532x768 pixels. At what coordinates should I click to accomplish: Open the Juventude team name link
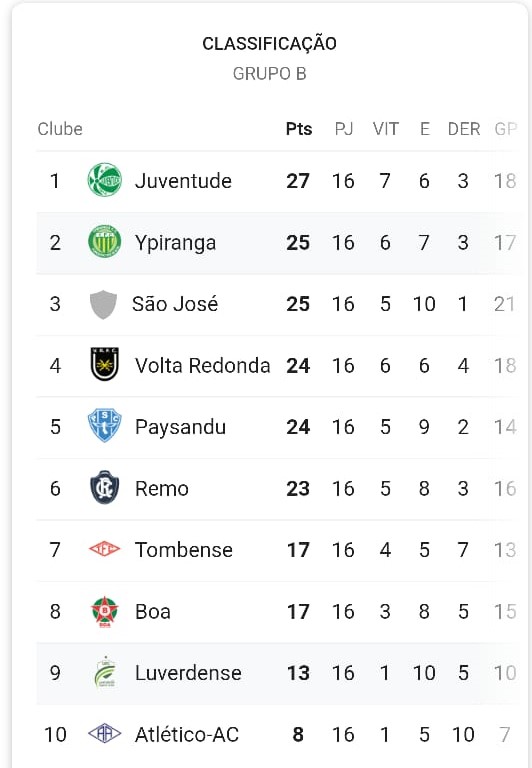(183, 181)
